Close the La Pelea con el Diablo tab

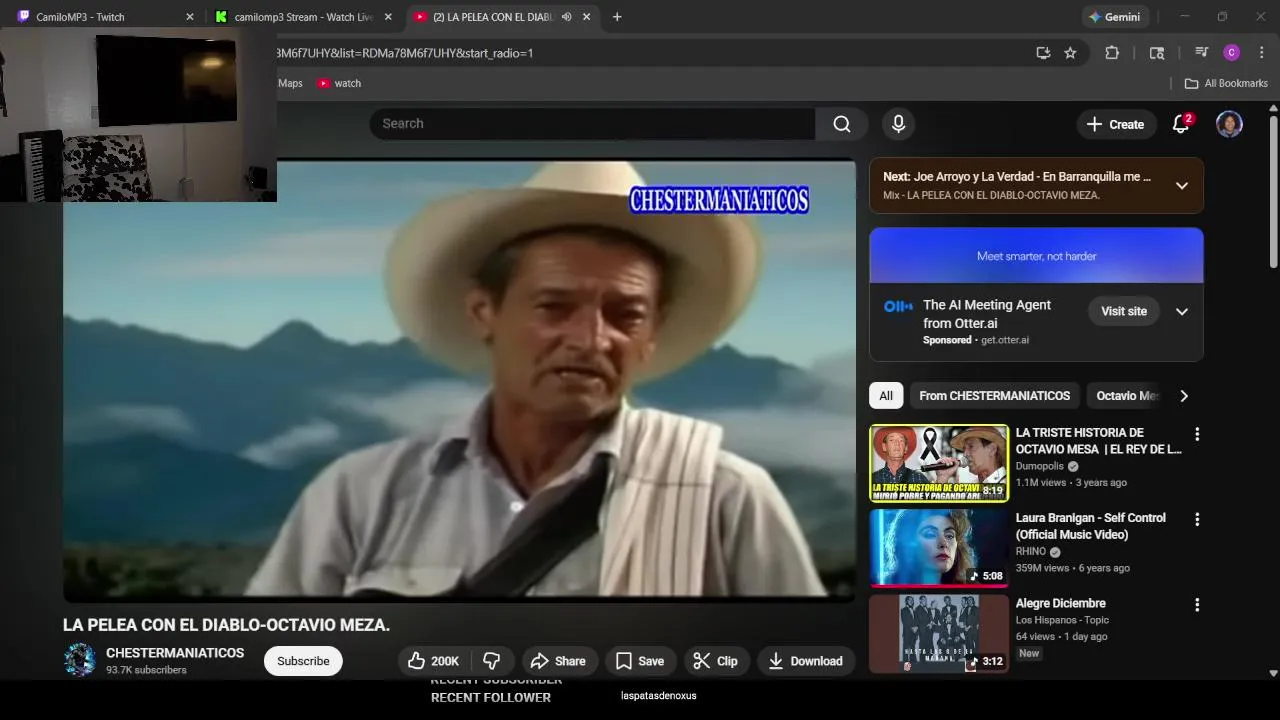tap(586, 17)
